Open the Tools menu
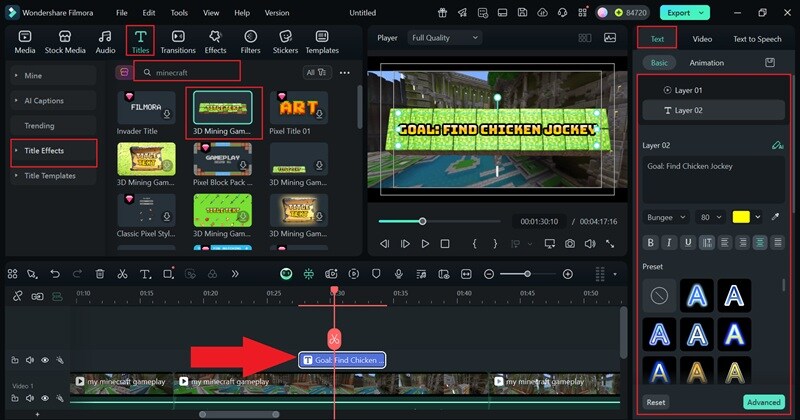Image resolution: width=800 pixels, height=420 pixels. (179, 13)
